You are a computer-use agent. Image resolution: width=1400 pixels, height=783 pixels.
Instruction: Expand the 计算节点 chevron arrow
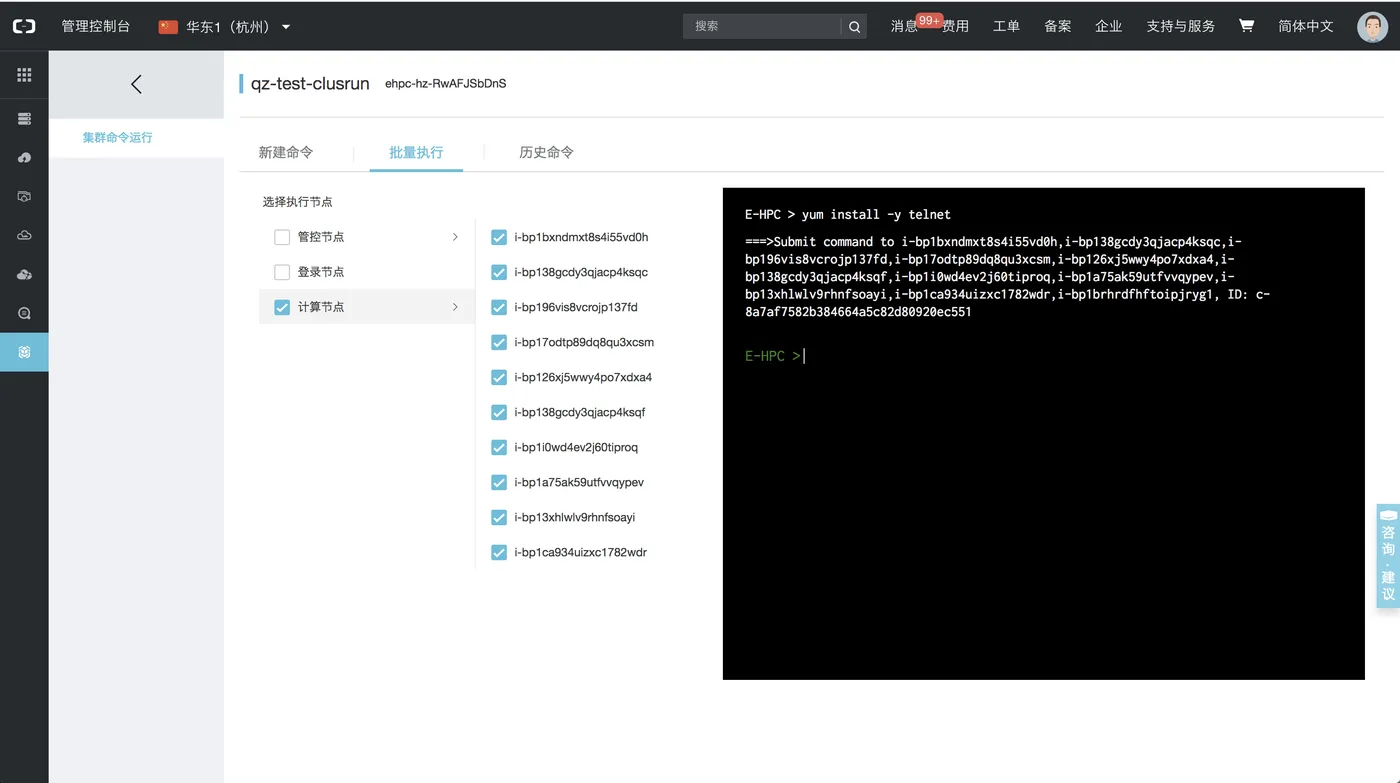(455, 307)
